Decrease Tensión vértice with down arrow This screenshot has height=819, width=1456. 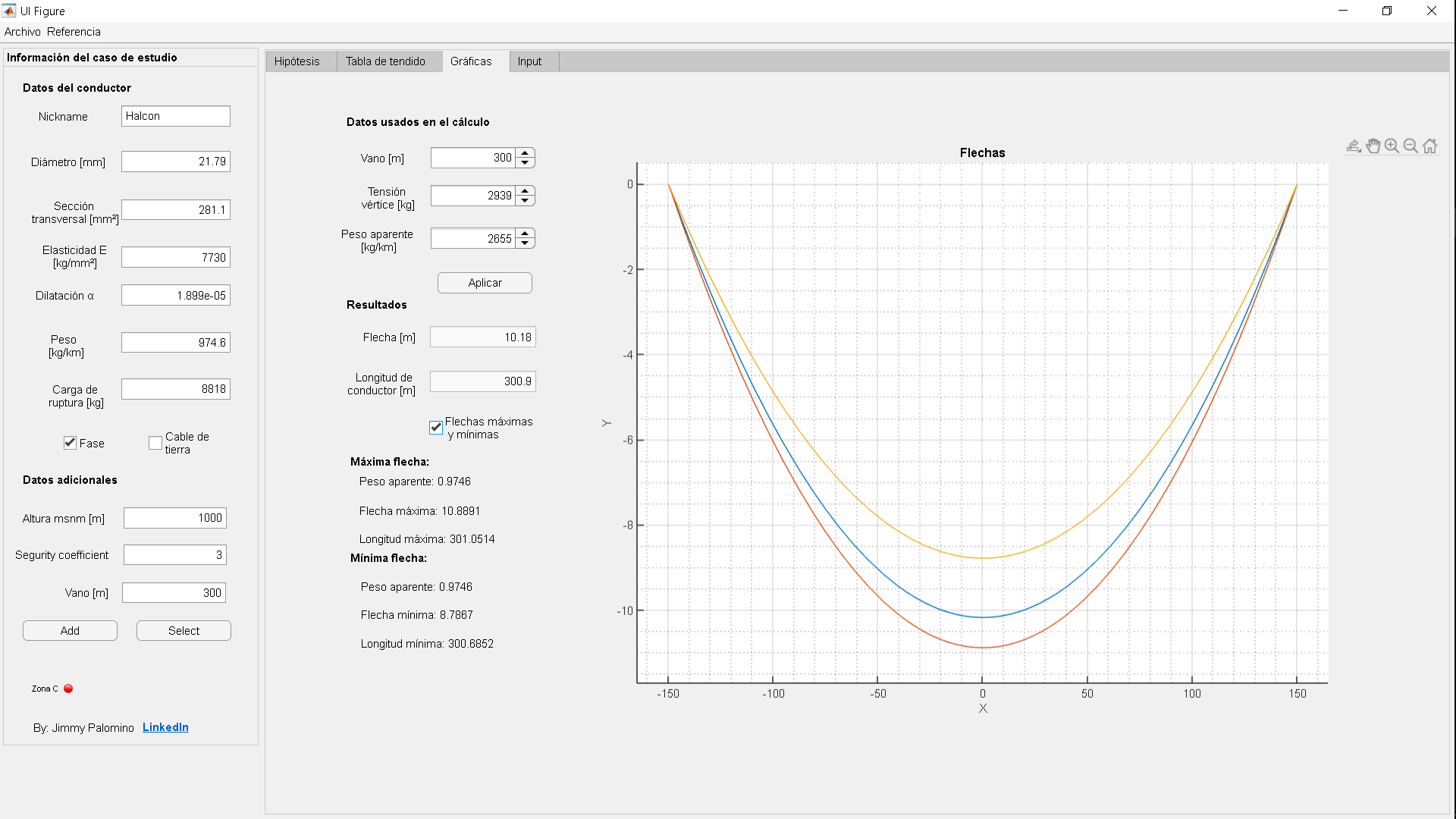pos(525,200)
